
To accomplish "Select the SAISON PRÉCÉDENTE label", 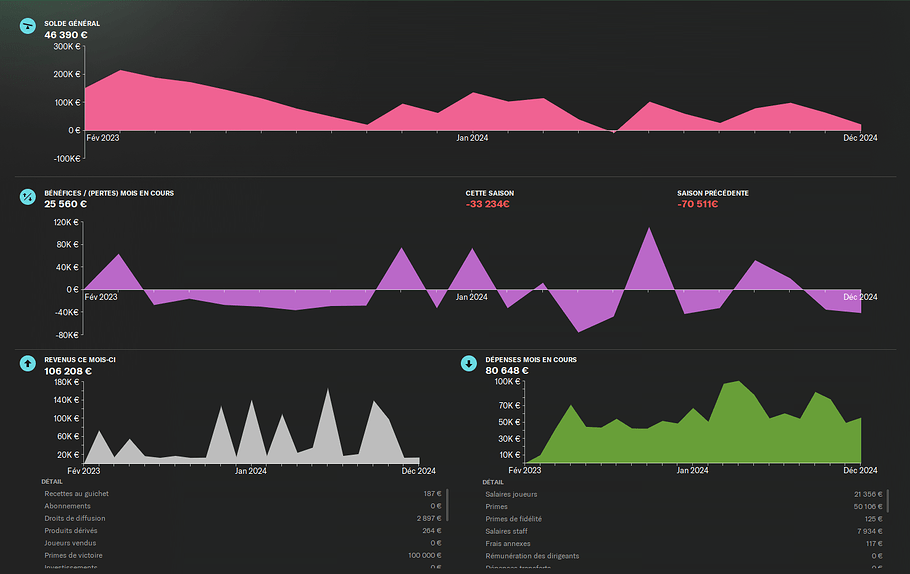I will (x=713, y=193).
